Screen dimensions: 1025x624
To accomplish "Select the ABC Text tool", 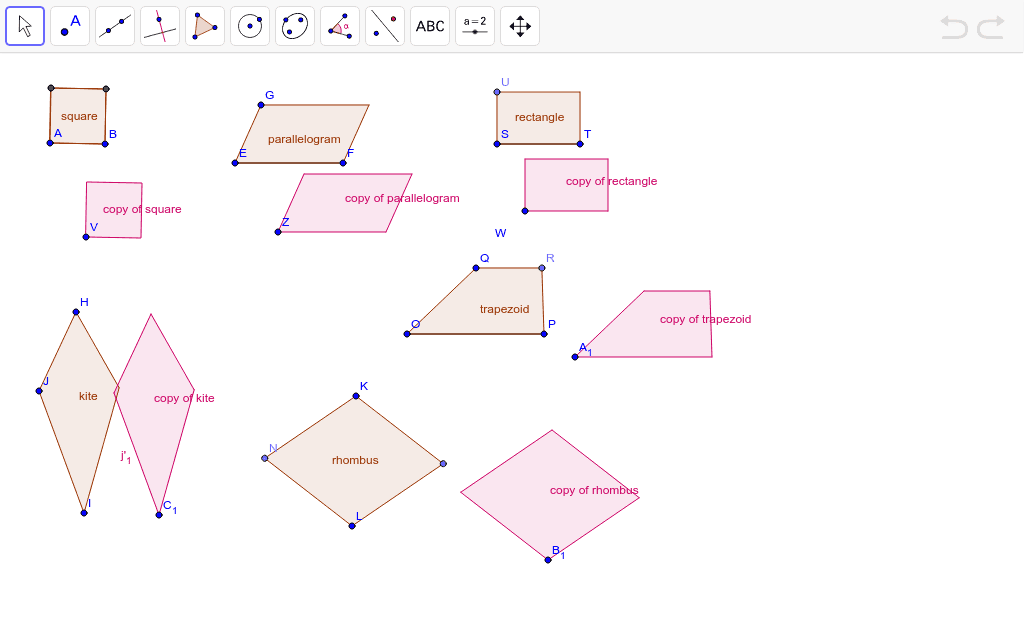I will 430,26.
